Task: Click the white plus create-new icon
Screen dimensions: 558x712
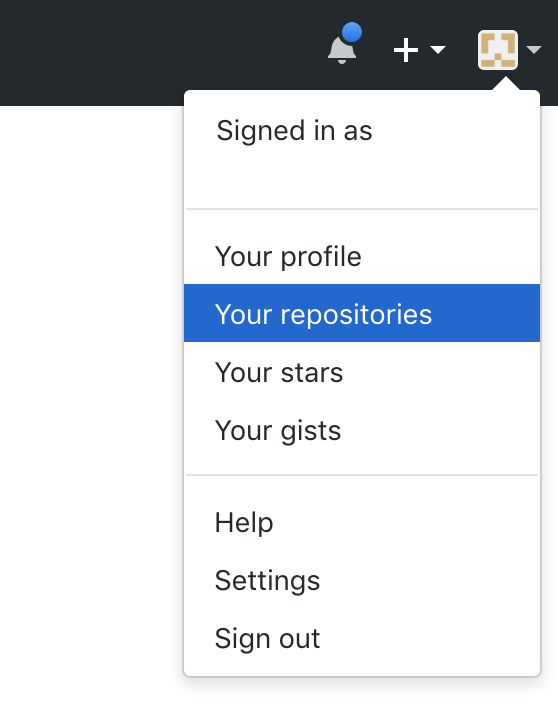Action: (x=405, y=49)
